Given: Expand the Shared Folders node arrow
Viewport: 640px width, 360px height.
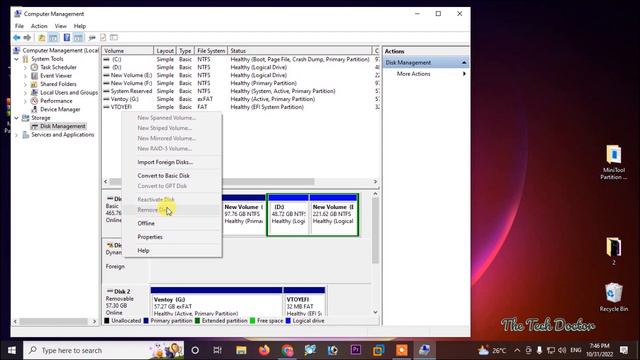Looking at the screenshot, I should coord(25,84).
